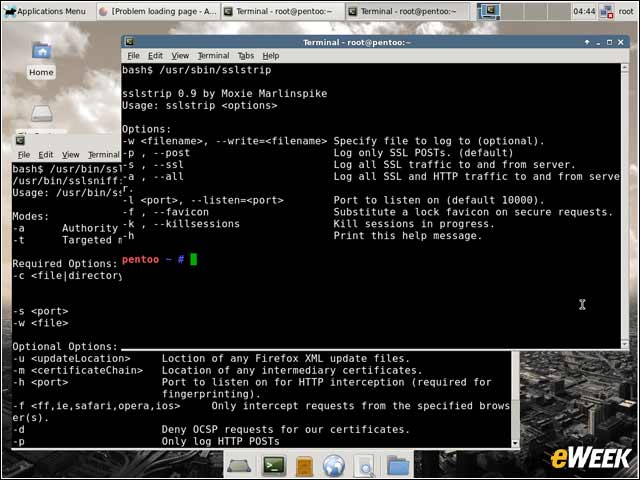Click the root user label in panel
The height and width of the screenshot is (480, 640).
coord(626,11)
